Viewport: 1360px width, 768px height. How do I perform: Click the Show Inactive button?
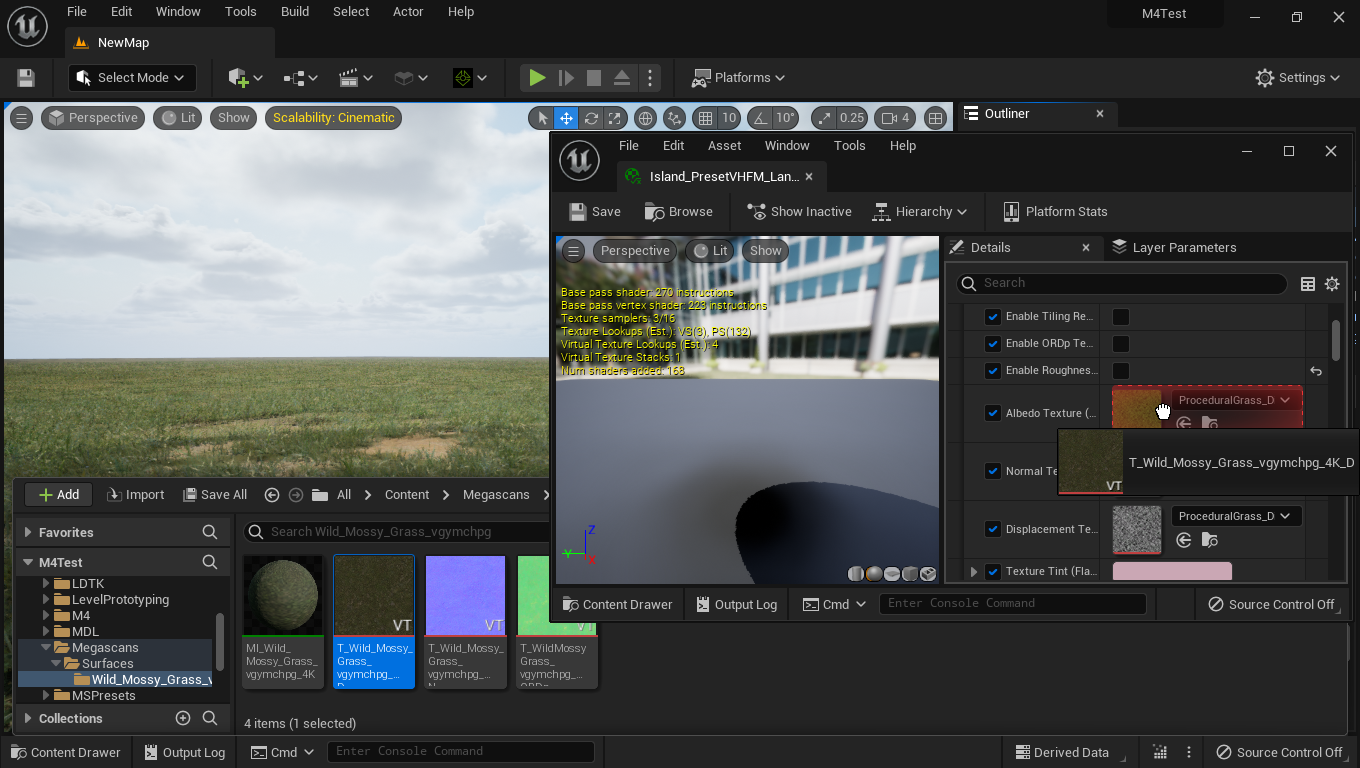[x=799, y=212]
